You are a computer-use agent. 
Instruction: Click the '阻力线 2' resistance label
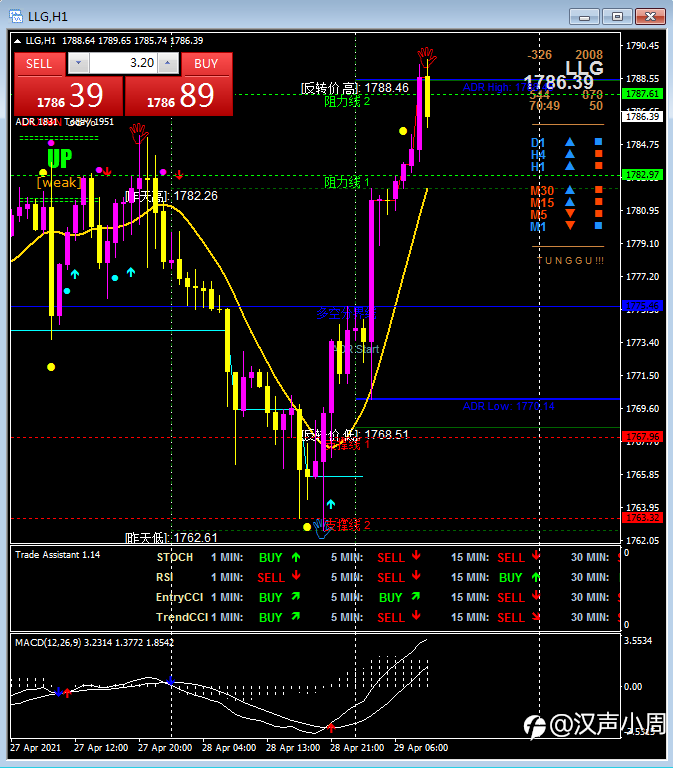coord(347,101)
